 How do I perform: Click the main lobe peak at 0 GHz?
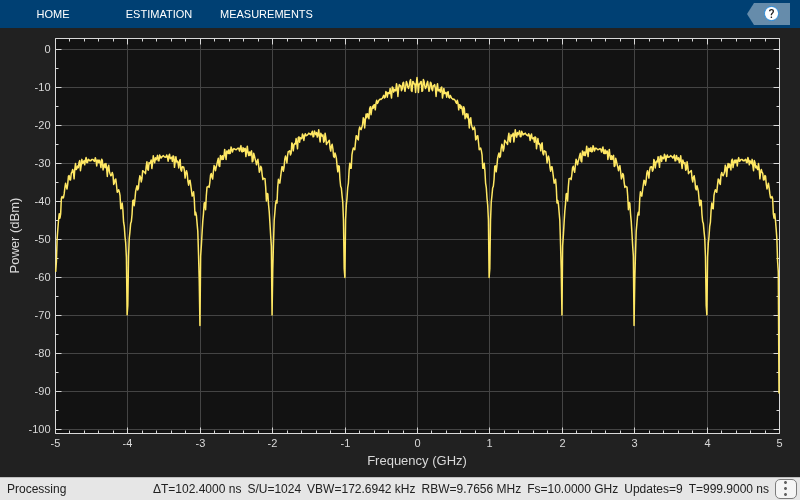coord(417,81)
